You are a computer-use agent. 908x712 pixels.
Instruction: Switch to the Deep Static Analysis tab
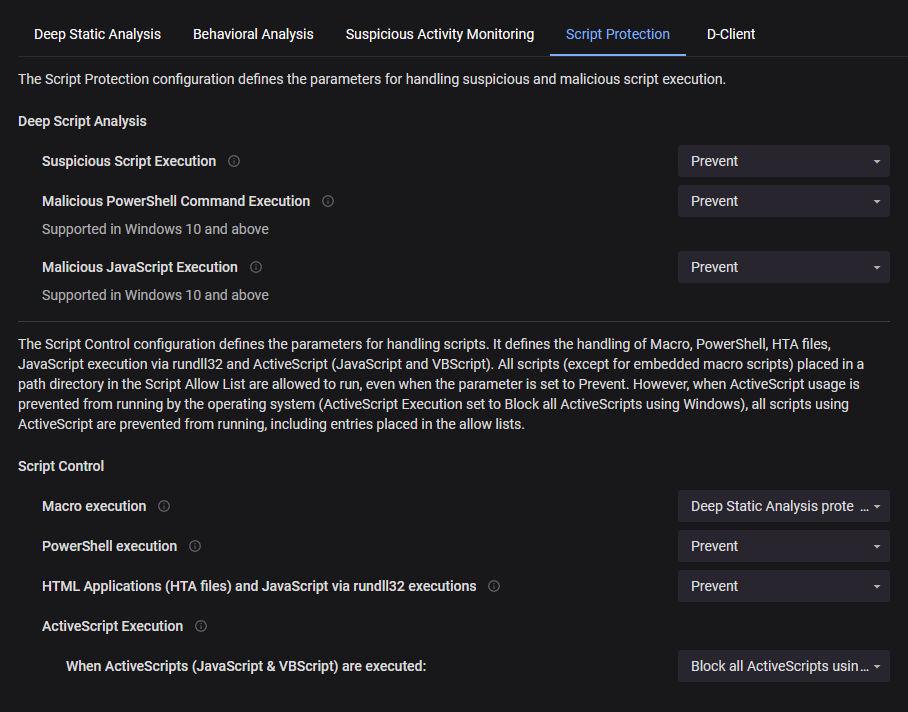[x=97, y=34]
